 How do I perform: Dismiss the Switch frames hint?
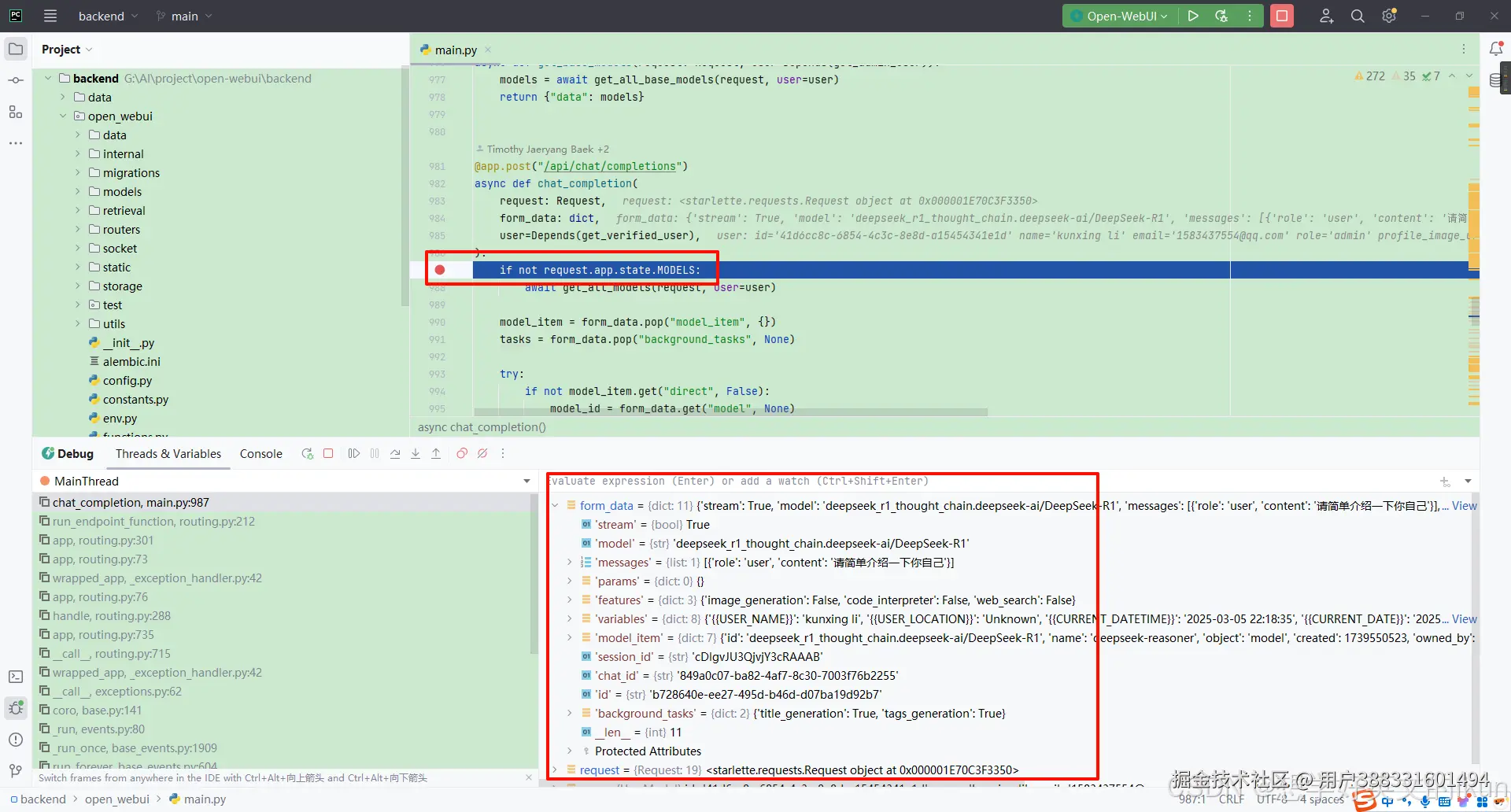pyautogui.click(x=529, y=777)
